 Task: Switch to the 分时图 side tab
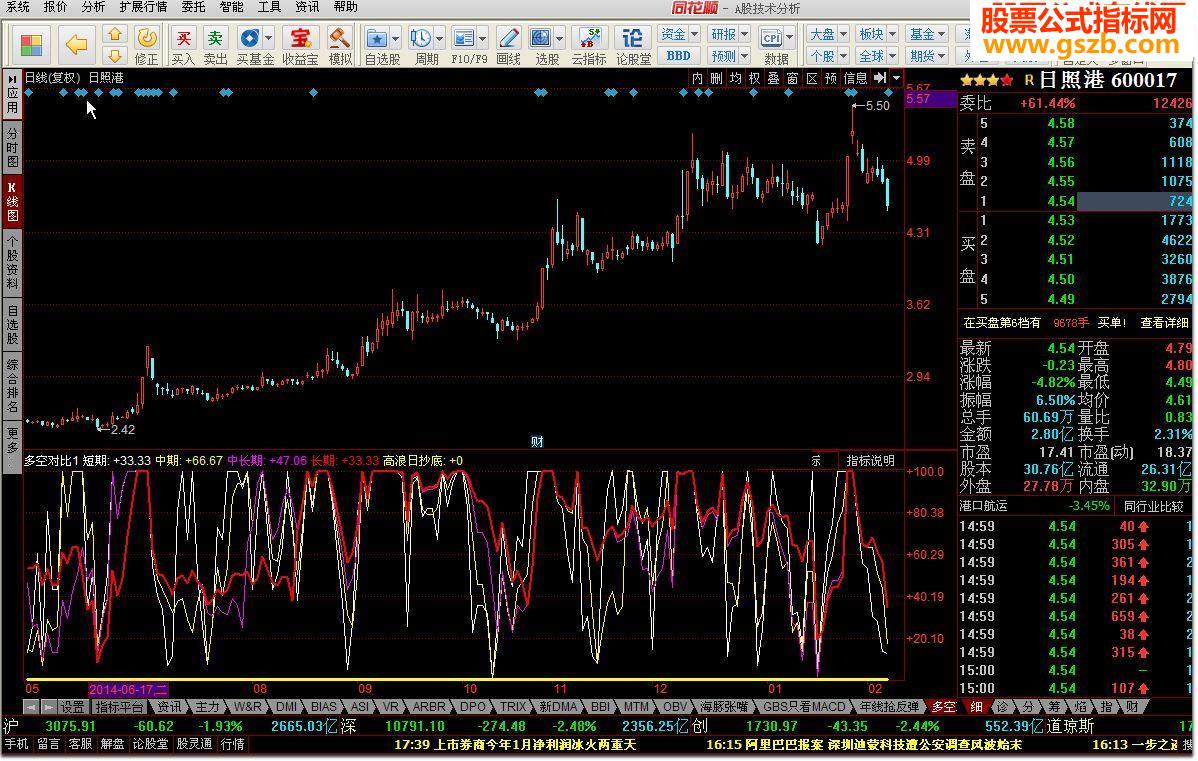click(12, 147)
